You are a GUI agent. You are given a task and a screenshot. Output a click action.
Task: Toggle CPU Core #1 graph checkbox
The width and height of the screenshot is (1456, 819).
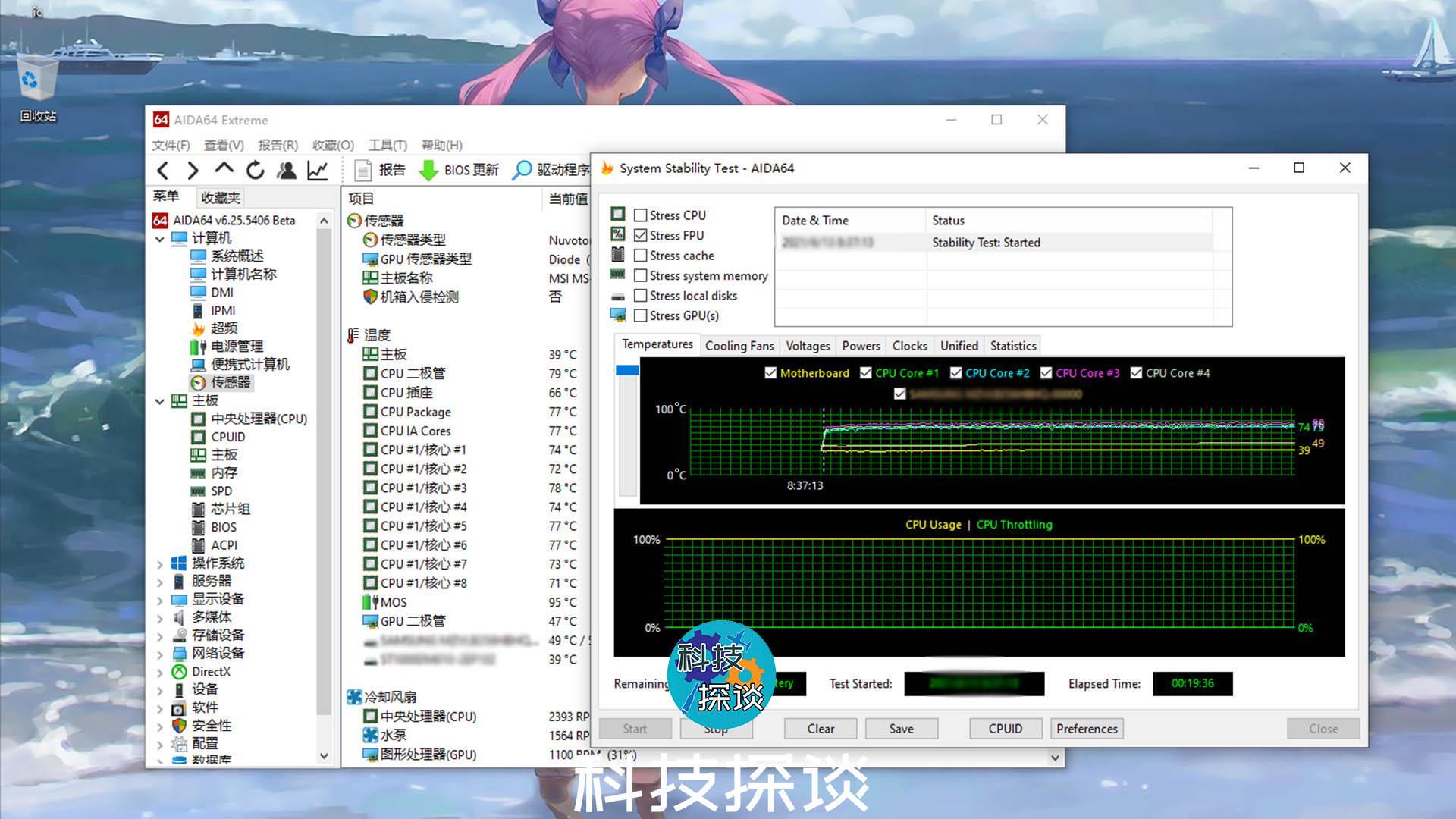pyautogui.click(x=866, y=373)
